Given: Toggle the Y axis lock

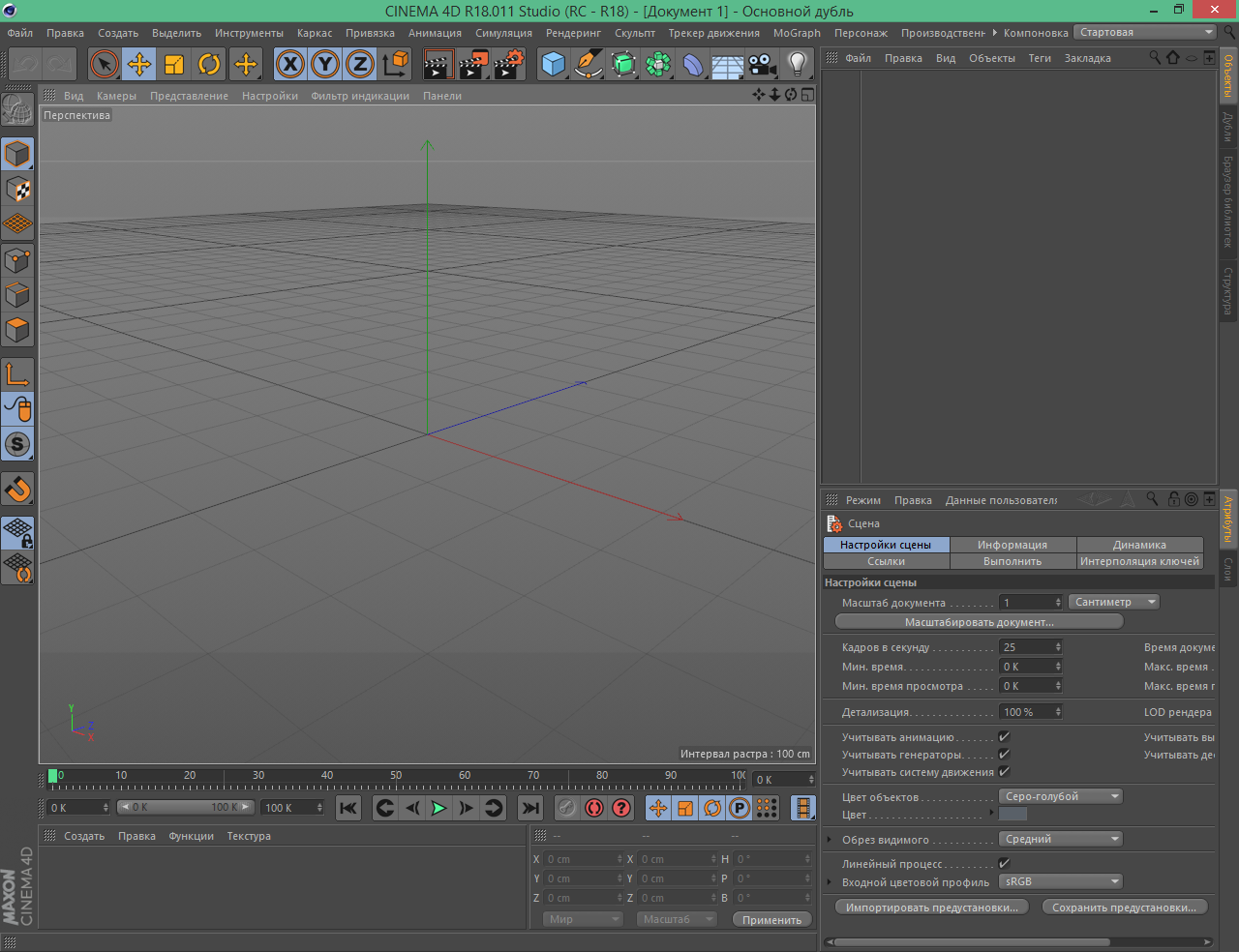Looking at the screenshot, I should tap(325, 65).
